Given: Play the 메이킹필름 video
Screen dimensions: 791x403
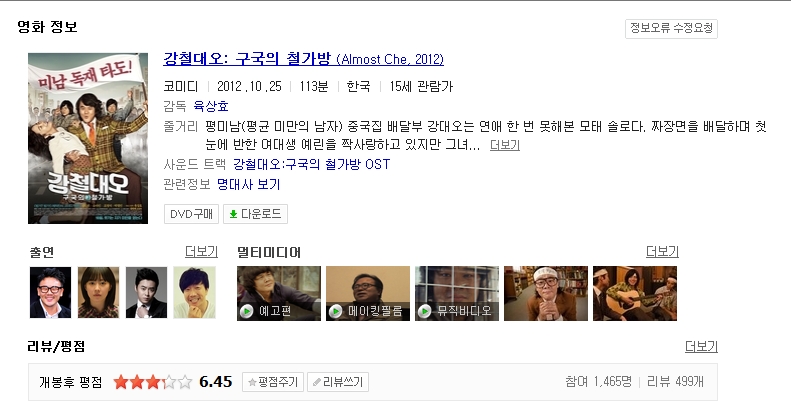Looking at the screenshot, I should click(368, 293).
